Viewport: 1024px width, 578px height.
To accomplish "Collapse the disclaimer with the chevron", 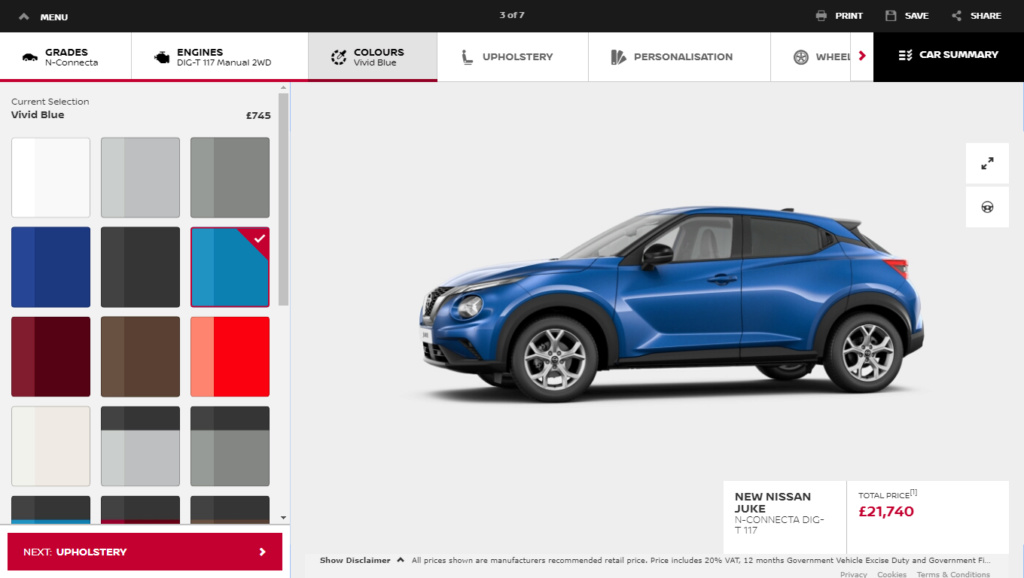I will (x=400, y=560).
